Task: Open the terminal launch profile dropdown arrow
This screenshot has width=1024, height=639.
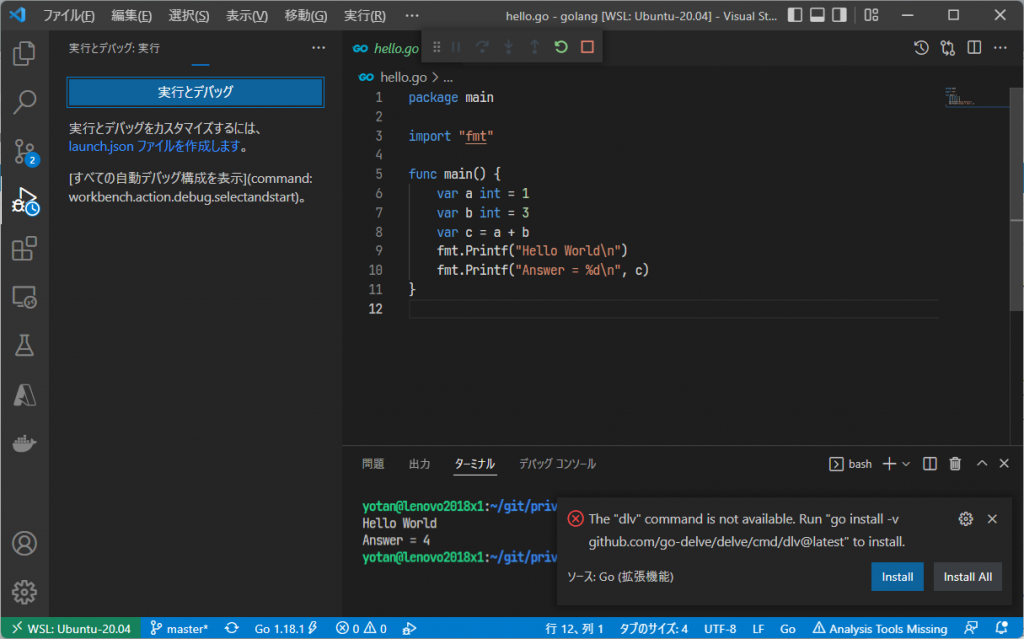Action: [906, 464]
